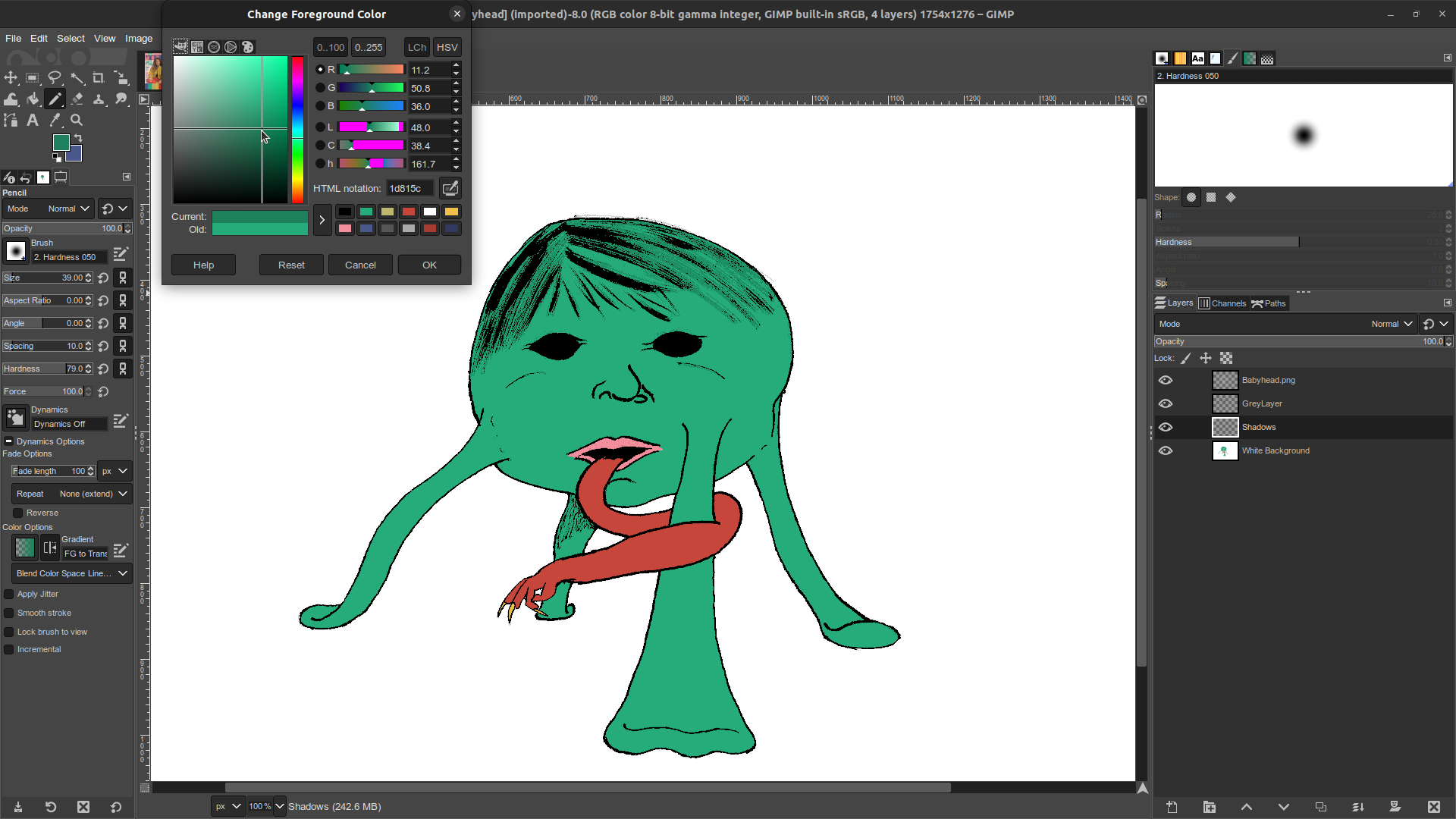Switch to the Channels tab
The width and height of the screenshot is (1456, 819).
pos(1223,303)
